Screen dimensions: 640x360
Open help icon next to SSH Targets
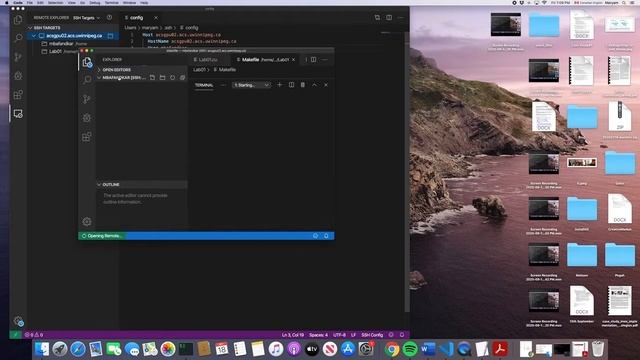pyautogui.click(x=109, y=18)
